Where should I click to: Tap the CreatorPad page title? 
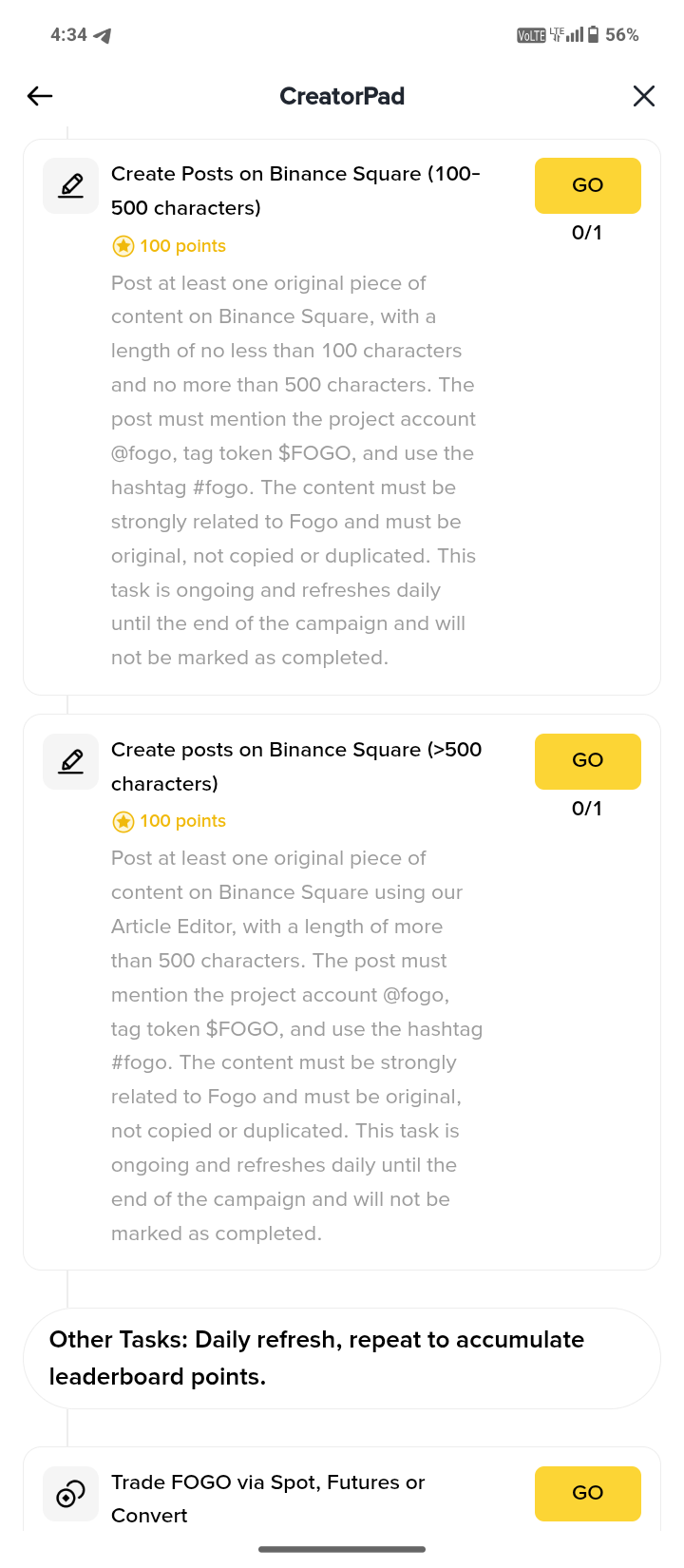pos(342,96)
